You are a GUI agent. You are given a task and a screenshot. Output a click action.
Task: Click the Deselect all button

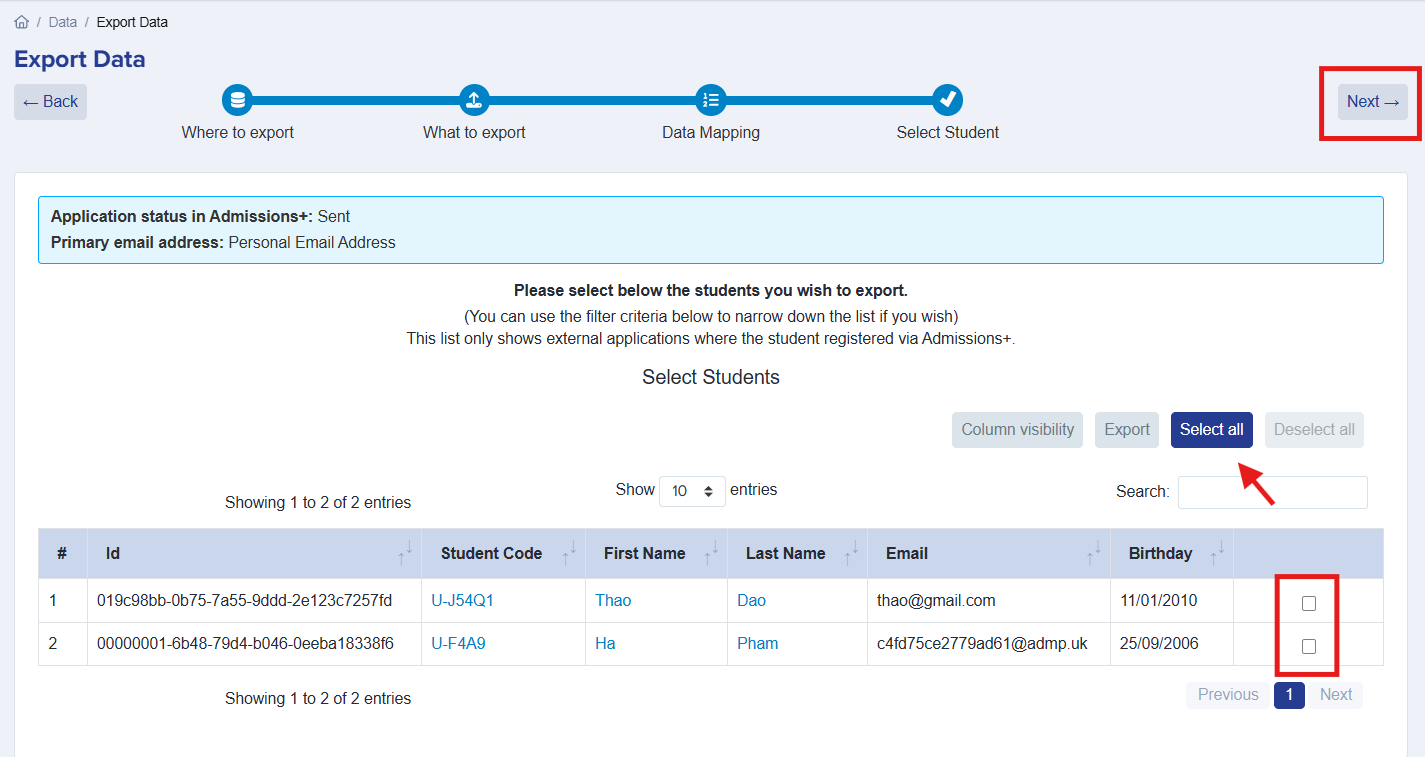click(x=1314, y=430)
